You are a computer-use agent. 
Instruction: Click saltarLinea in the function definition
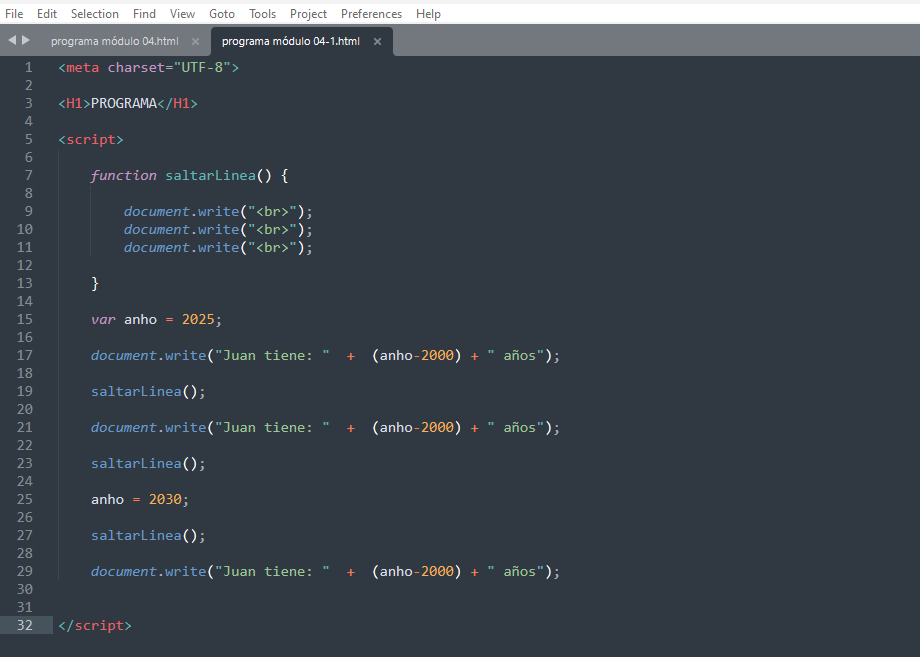tap(210, 175)
